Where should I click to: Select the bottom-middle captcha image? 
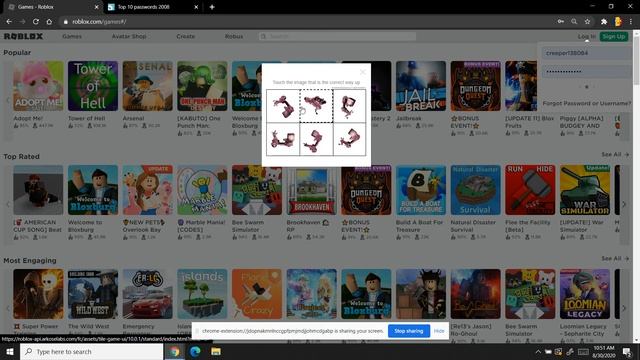pos(316,139)
